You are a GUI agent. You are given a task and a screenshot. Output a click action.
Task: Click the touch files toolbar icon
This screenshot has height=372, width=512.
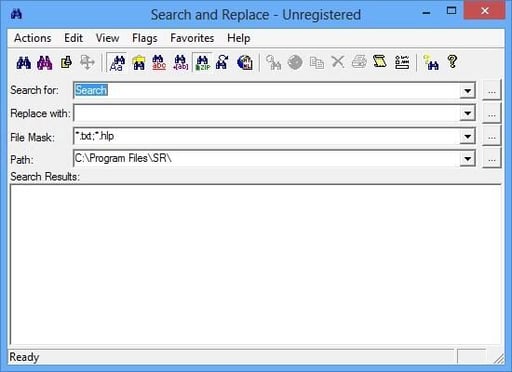pyautogui.click(x=66, y=62)
